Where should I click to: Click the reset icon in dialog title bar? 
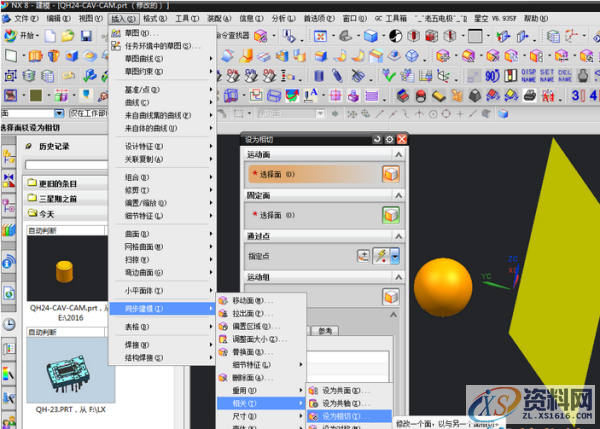coord(376,139)
